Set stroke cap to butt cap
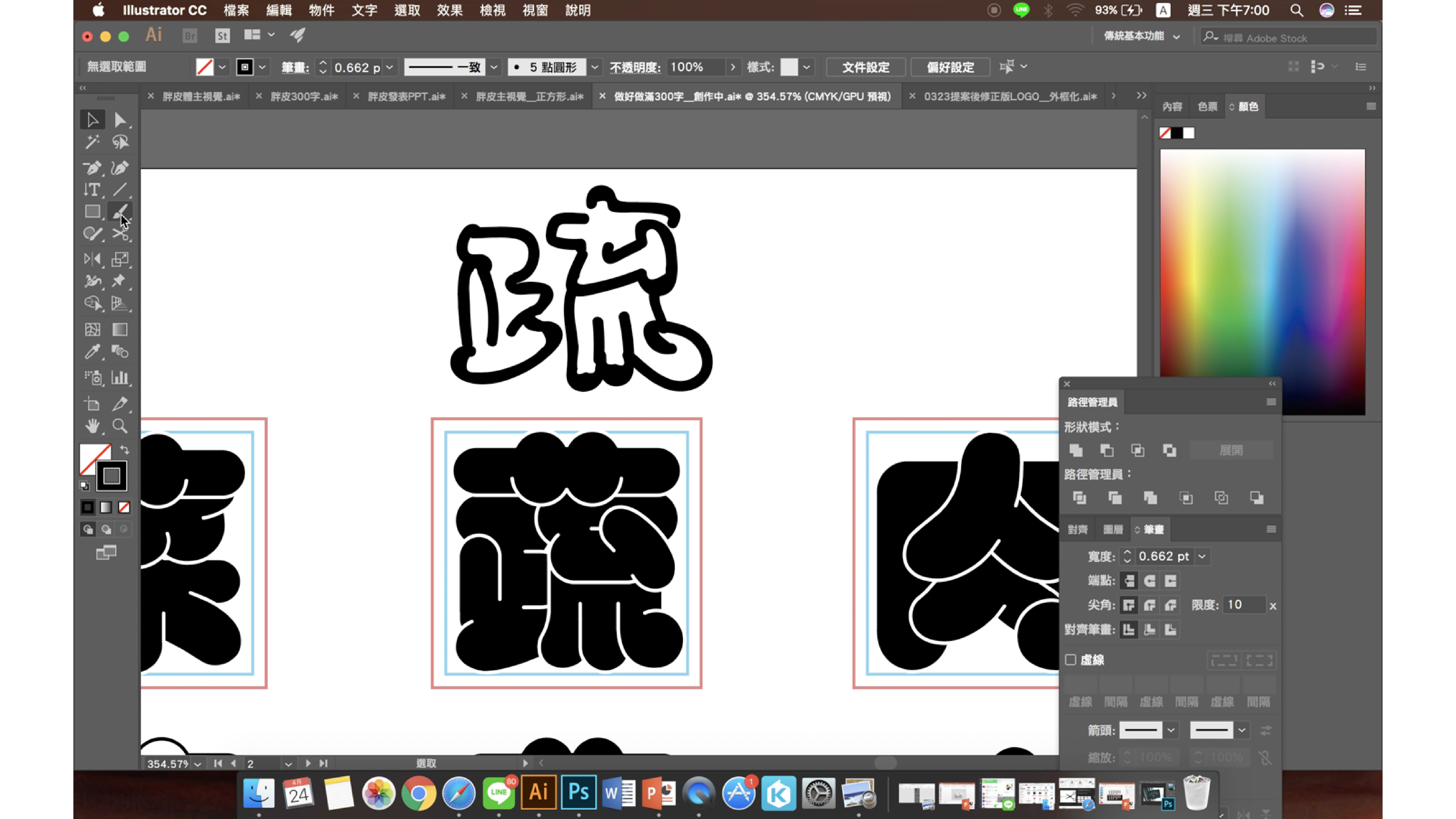 point(1129,581)
